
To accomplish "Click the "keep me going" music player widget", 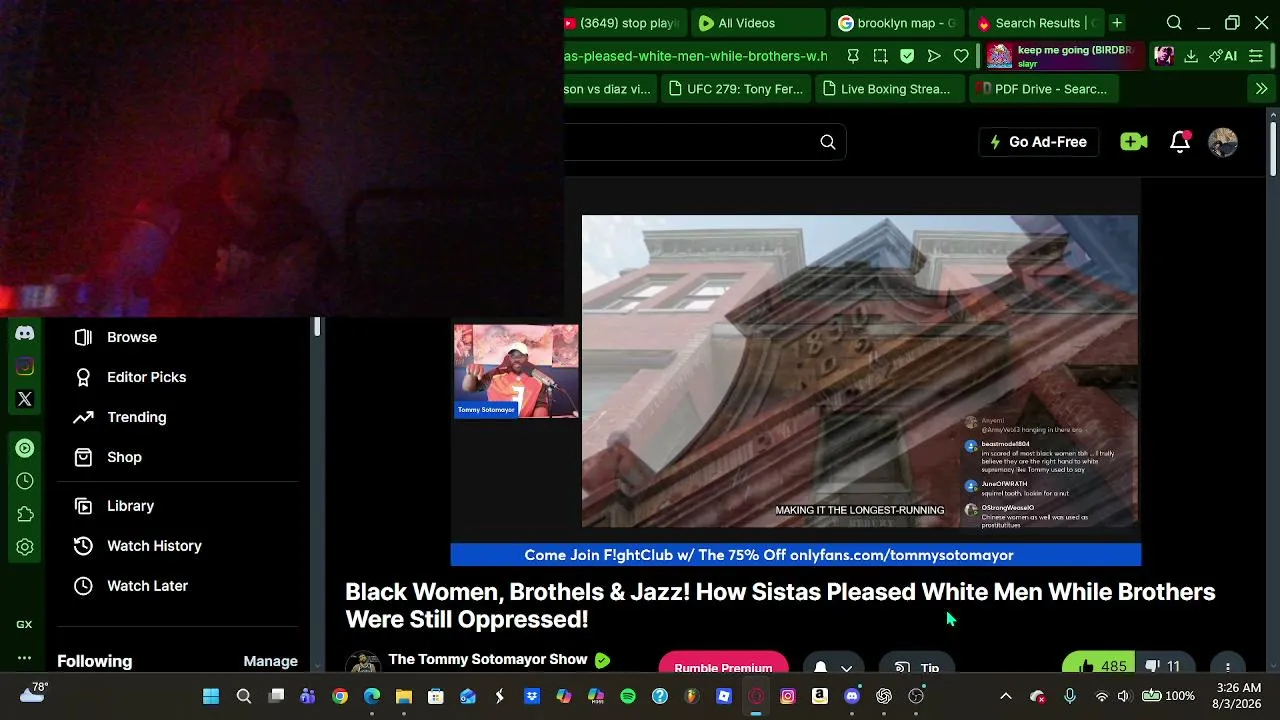I will click(x=1064, y=56).
